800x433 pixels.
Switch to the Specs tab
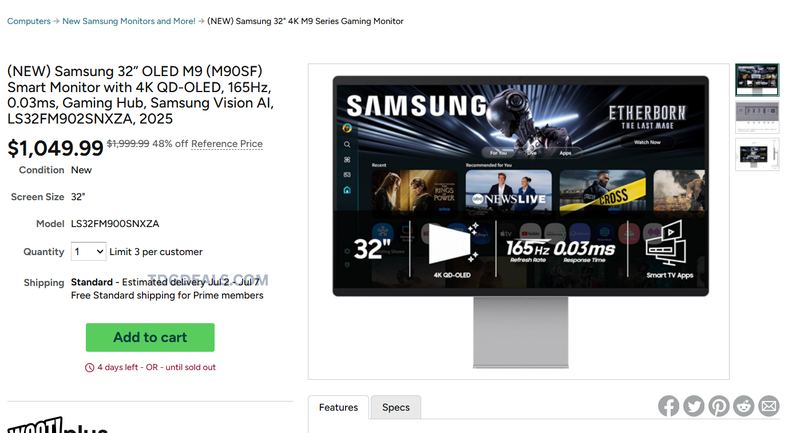396,407
